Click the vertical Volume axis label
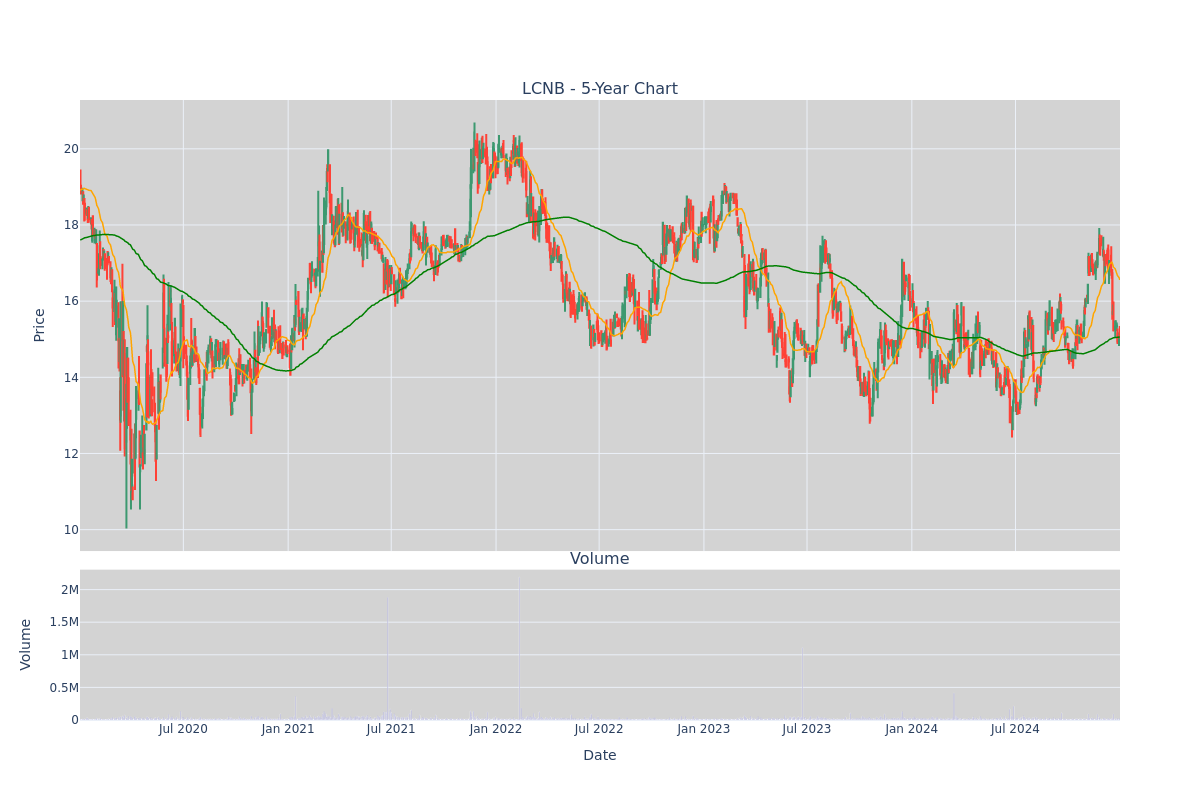The image size is (1200, 800). [x=26, y=644]
